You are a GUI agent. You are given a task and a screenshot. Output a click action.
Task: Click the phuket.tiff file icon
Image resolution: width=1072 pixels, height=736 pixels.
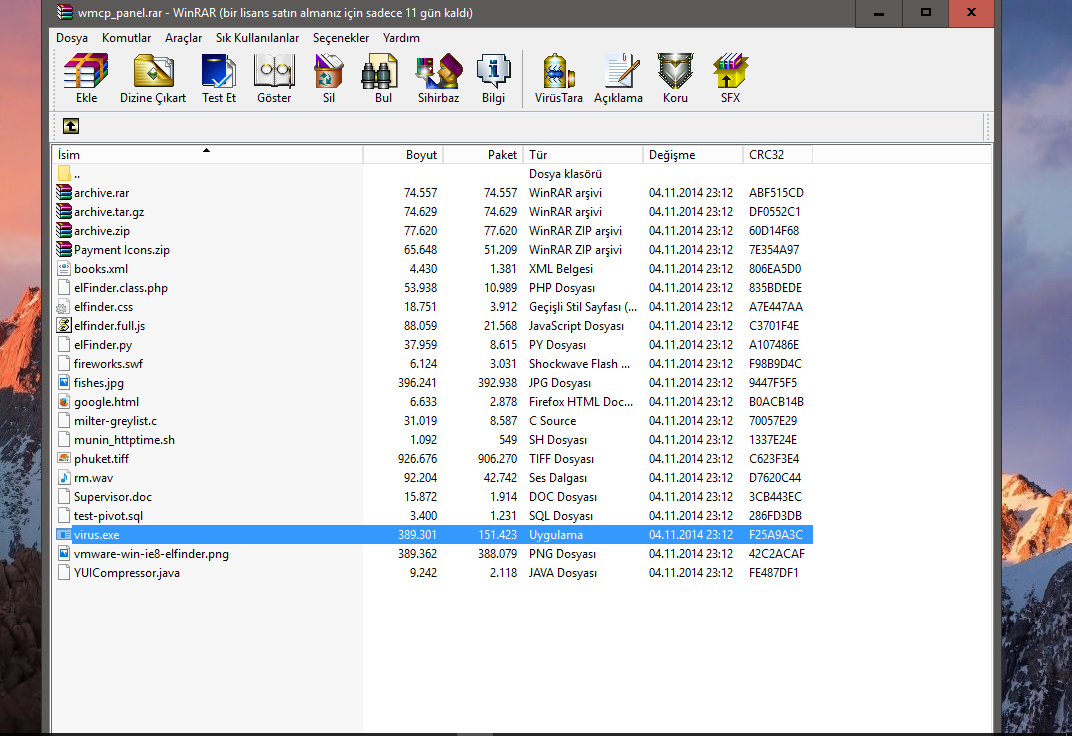pyautogui.click(x=64, y=459)
